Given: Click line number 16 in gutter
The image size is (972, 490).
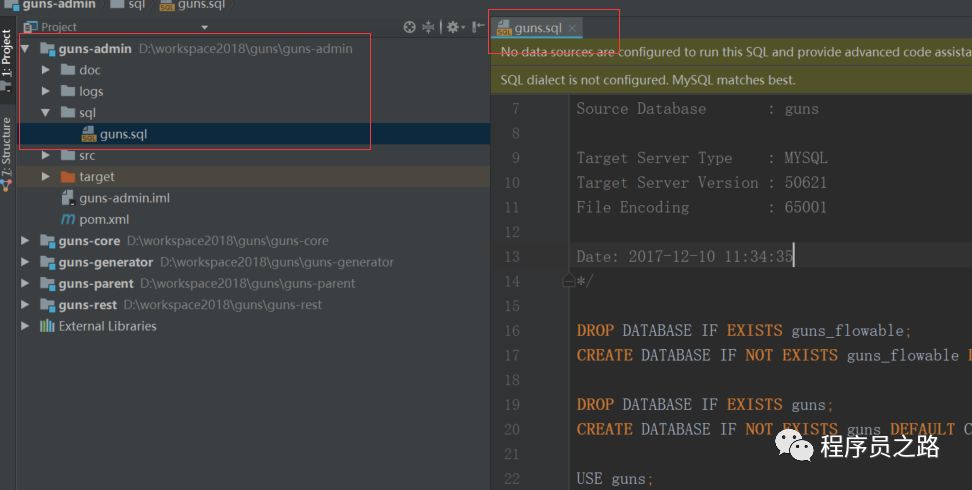Looking at the screenshot, I should click(512, 331).
